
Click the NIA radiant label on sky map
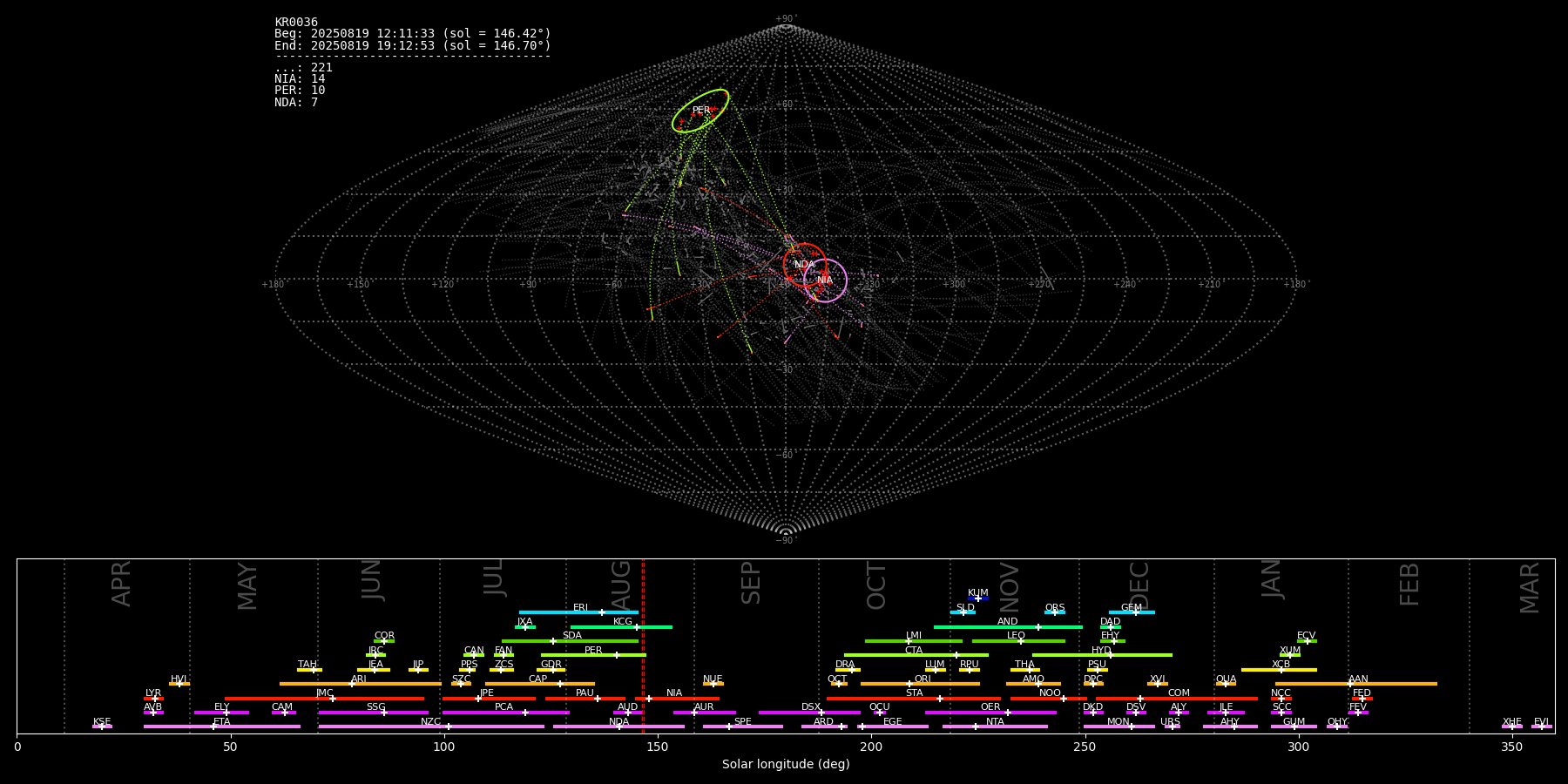point(824,280)
